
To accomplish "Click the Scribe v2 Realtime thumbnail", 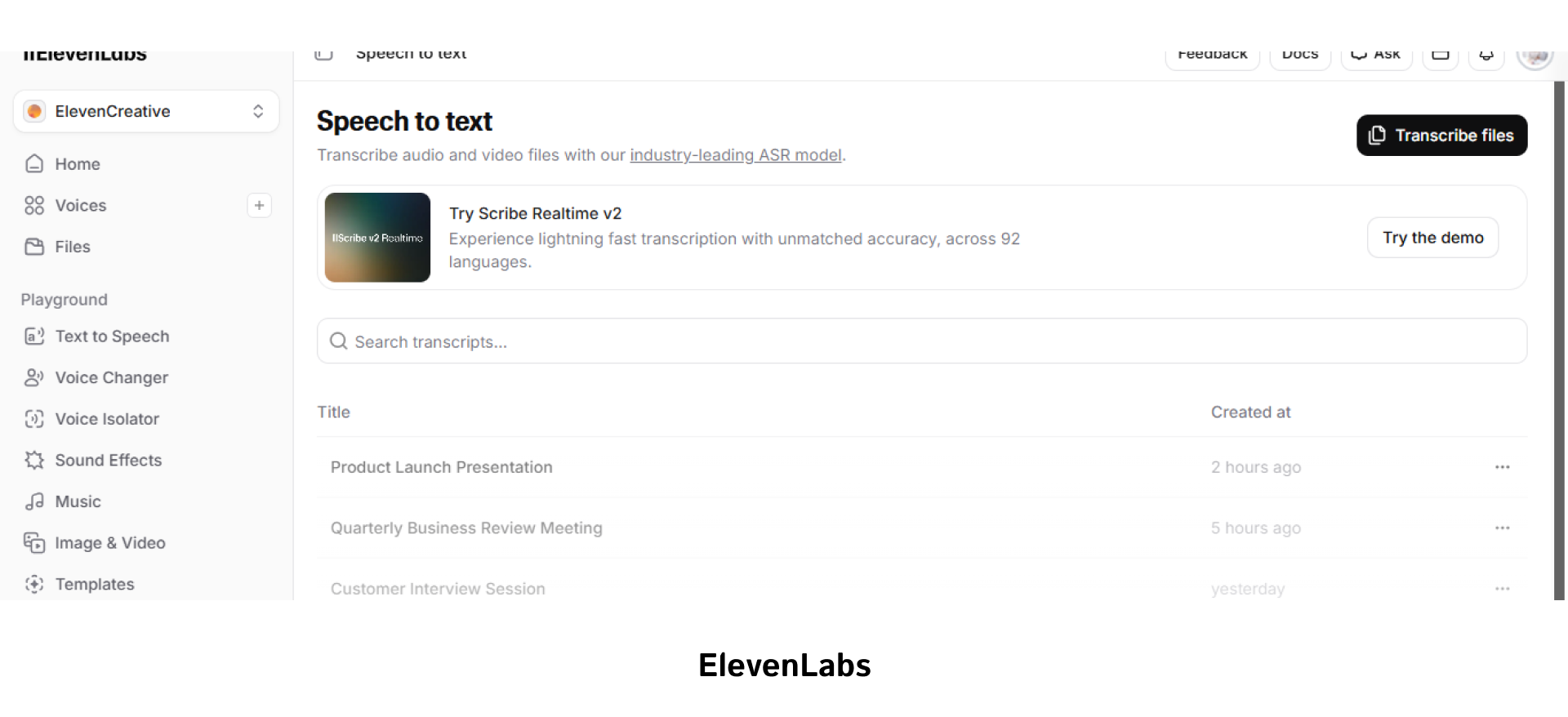I will click(x=377, y=237).
